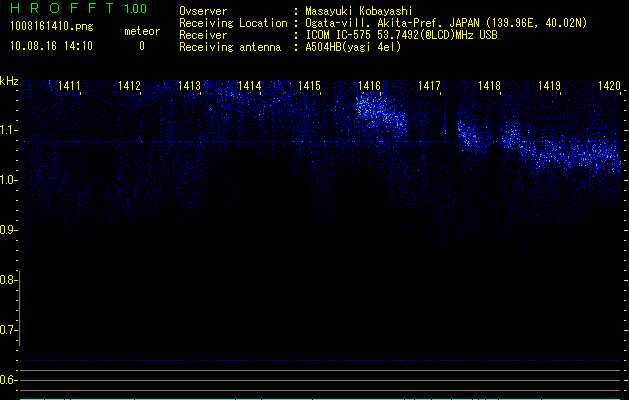629x400 pixels.
Task: Click the 1.1 kHz frequency label
Action: (9, 130)
